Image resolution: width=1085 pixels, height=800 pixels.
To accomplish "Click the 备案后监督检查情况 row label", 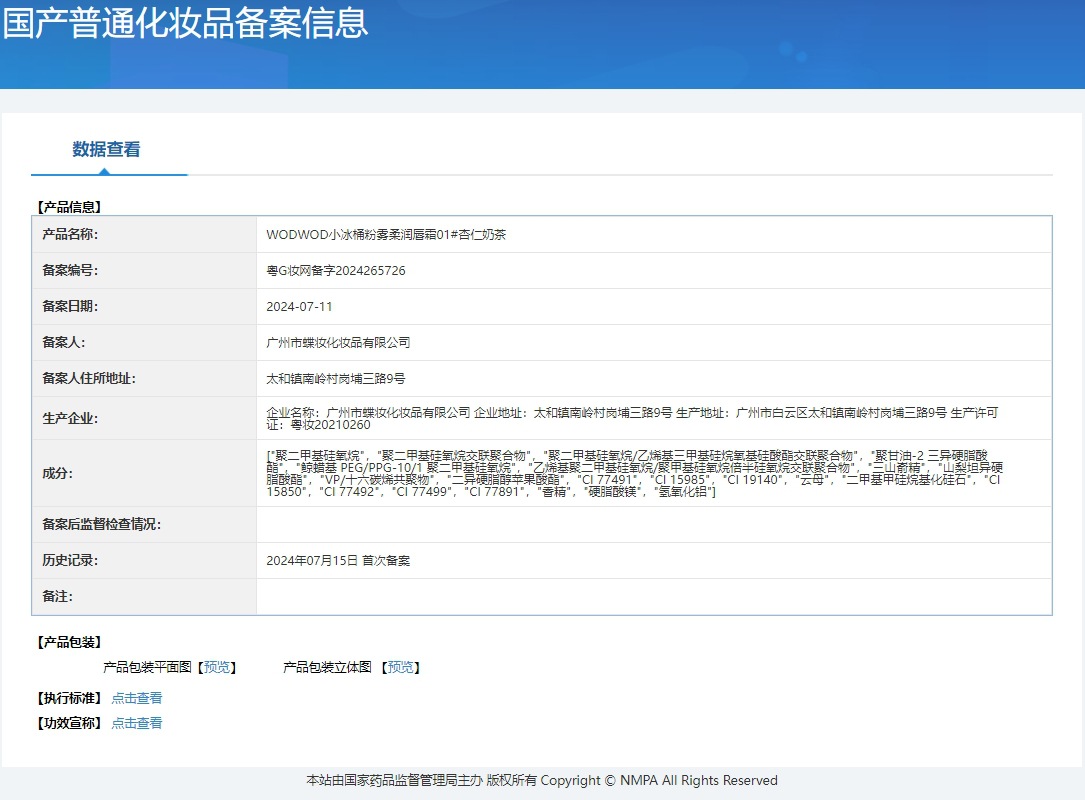I will [x=101, y=525].
